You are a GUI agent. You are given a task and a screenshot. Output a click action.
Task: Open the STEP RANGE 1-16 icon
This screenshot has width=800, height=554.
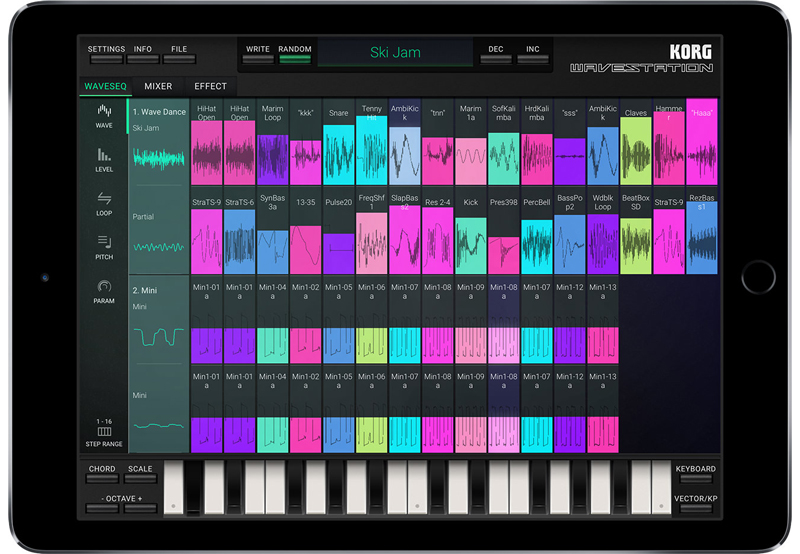[104, 433]
